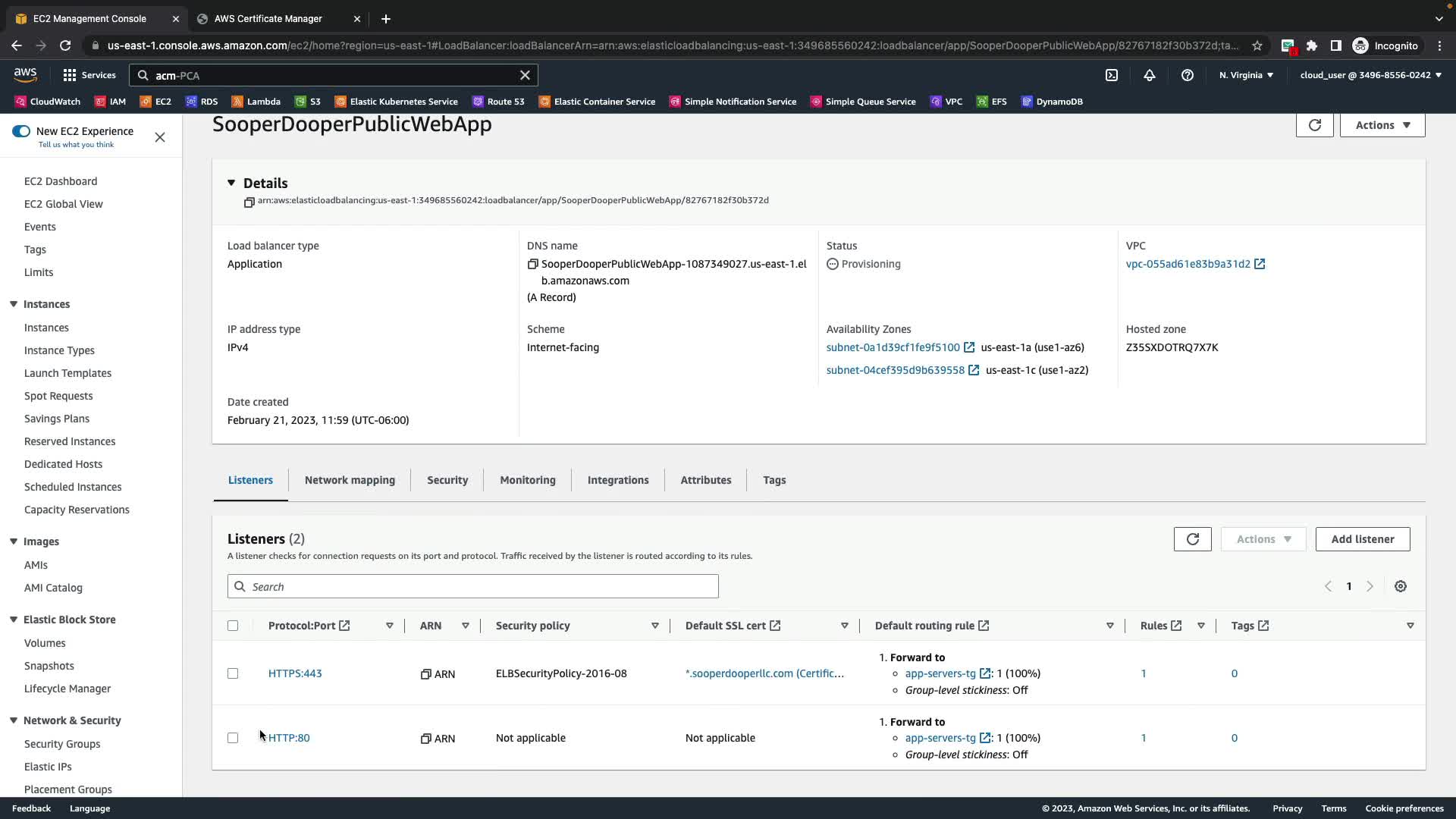This screenshot has height=819, width=1456.
Task: Copy the DNS name icon
Action: (x=533, y=265)
